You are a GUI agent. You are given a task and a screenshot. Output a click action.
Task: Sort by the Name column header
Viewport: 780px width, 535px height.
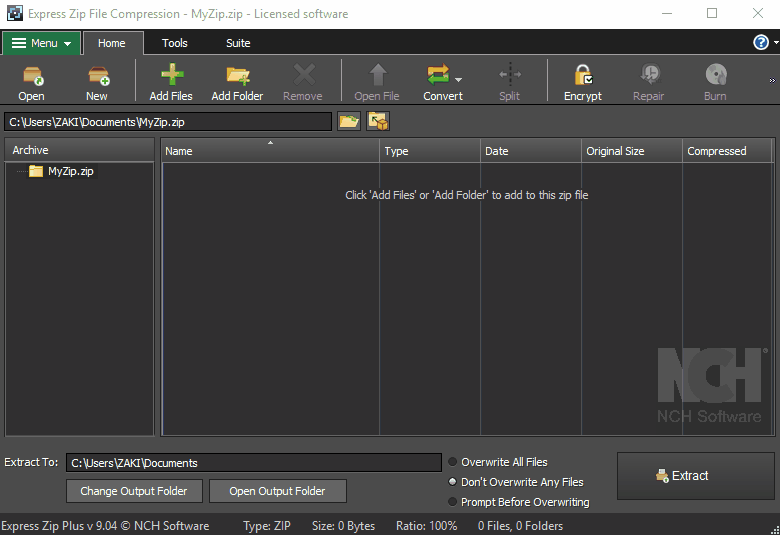pos(270,151)
